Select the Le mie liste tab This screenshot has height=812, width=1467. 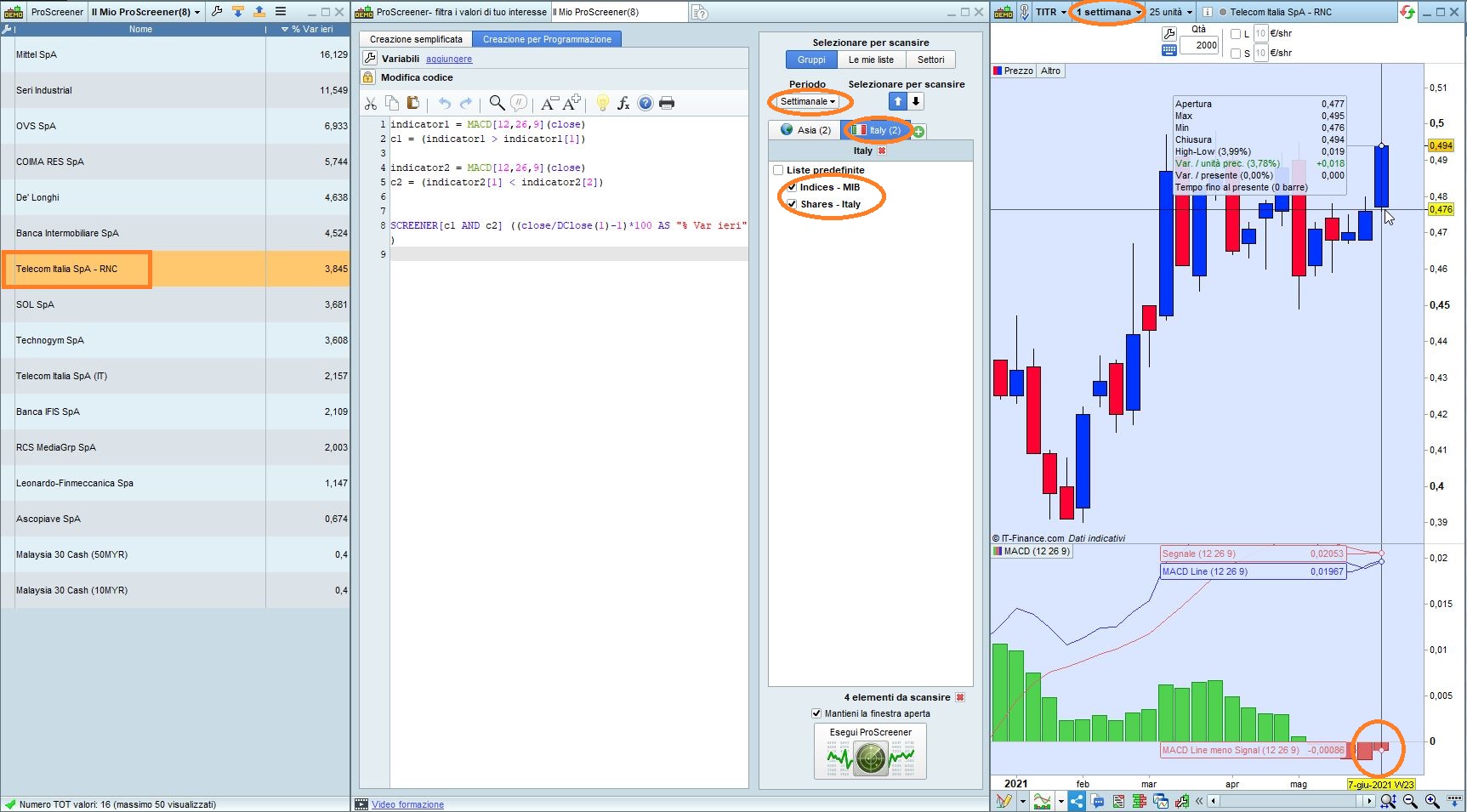[871, 60]
